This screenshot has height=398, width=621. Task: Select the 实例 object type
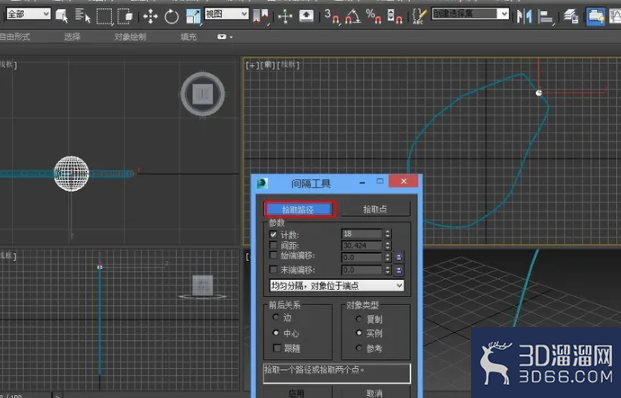359,333
